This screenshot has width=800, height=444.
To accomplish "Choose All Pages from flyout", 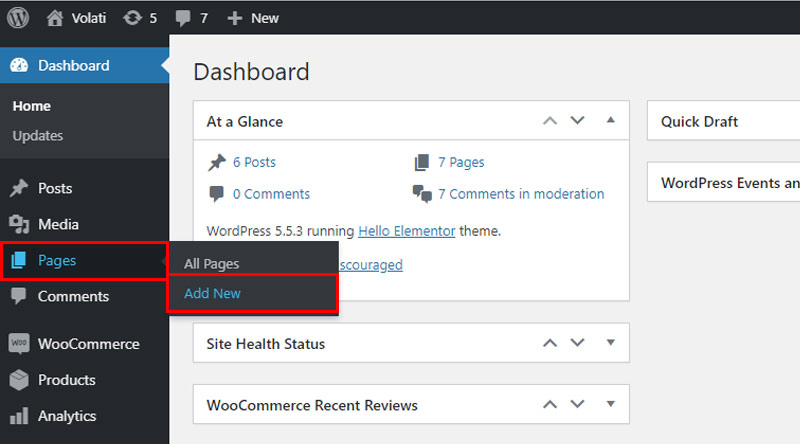I will (x=211, y=264).
